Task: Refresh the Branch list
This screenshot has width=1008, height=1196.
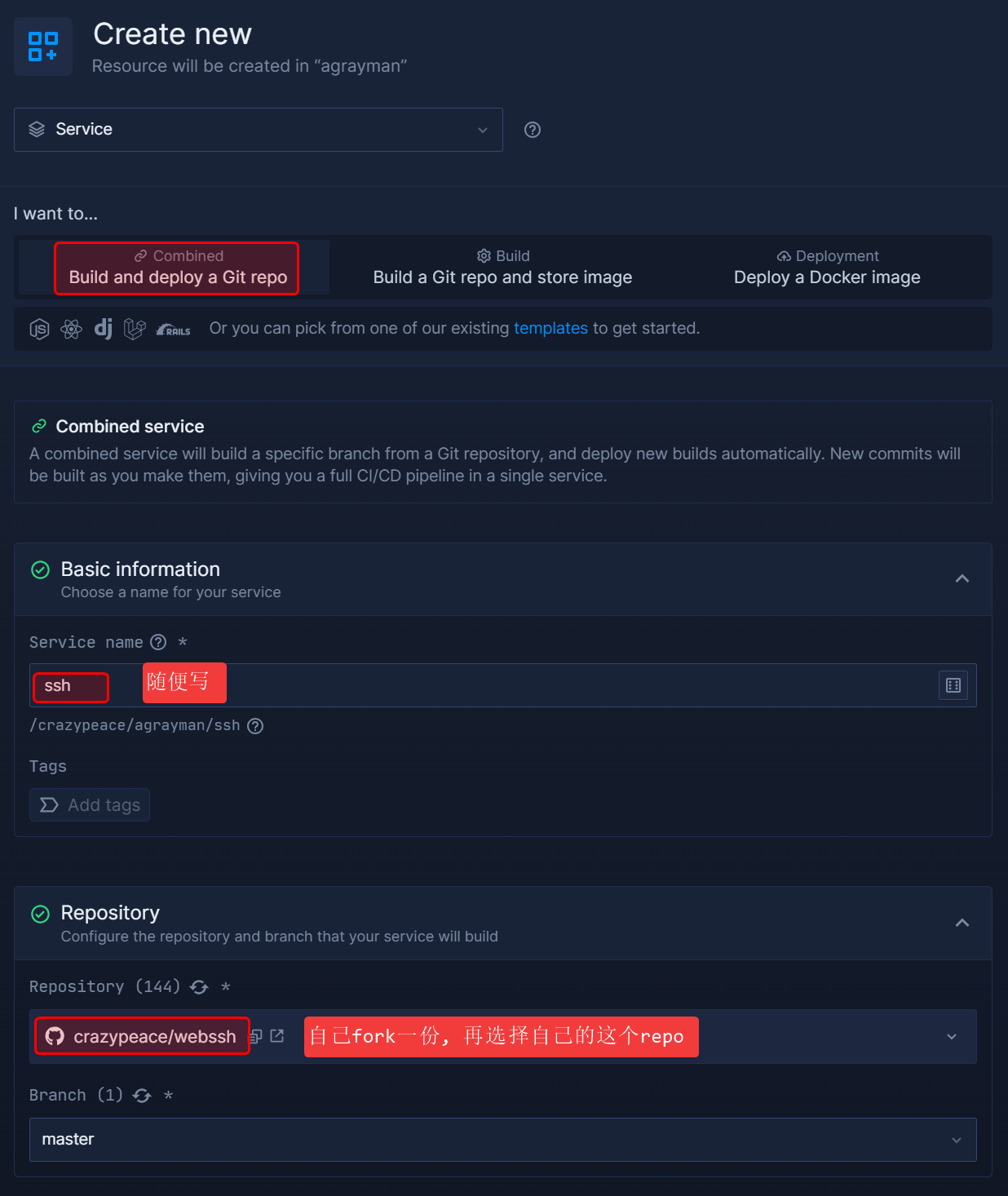Action: pos(142,1096)
